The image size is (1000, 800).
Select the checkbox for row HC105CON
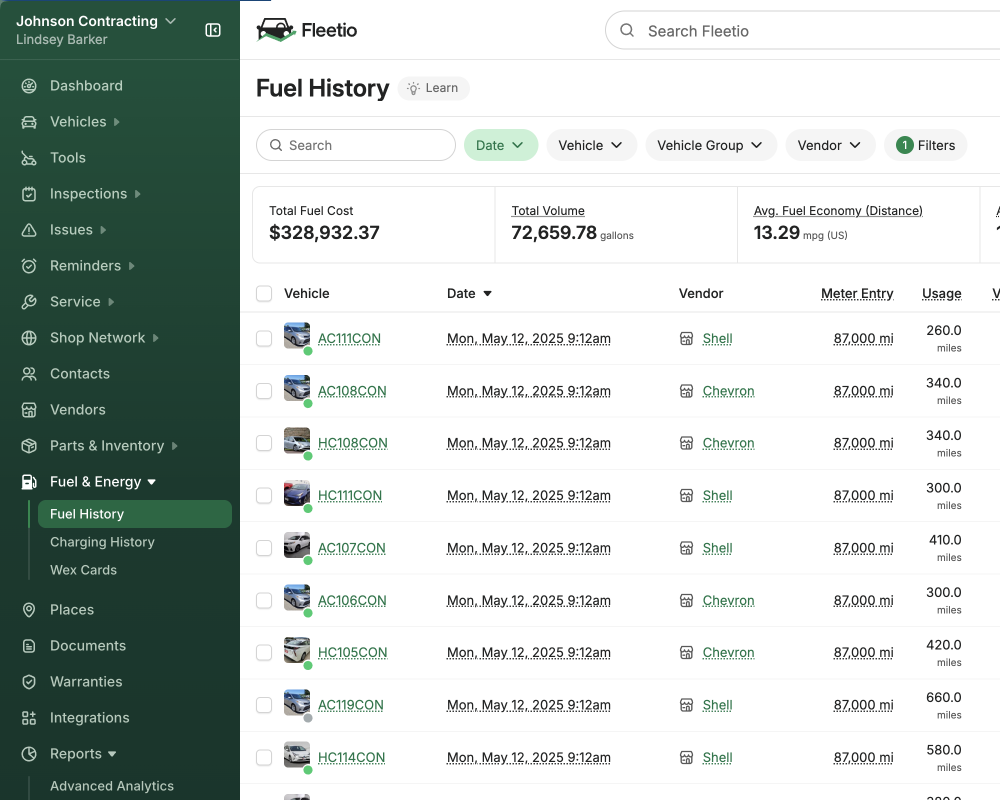click(x=264, y=653)
